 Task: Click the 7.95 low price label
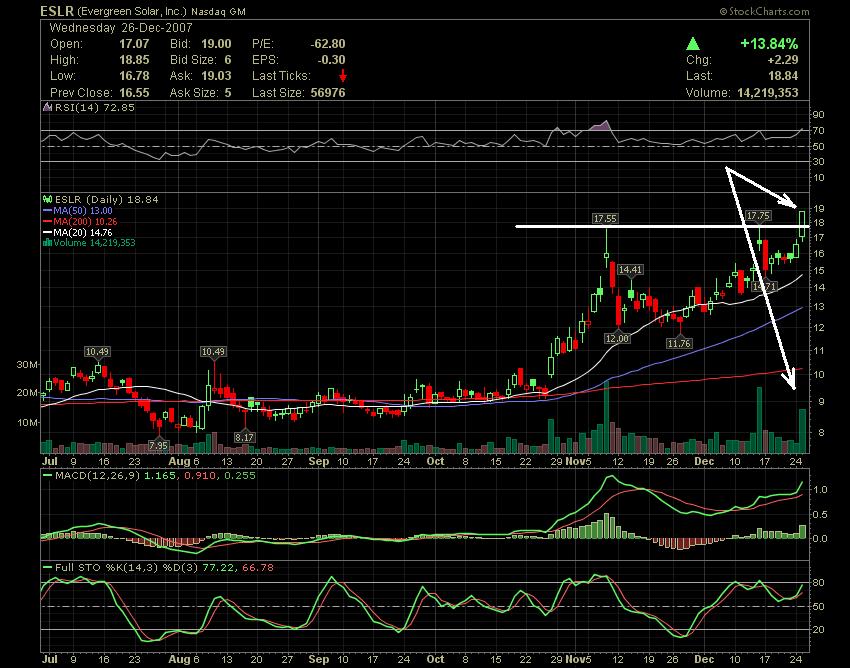(x=158, y=446)
